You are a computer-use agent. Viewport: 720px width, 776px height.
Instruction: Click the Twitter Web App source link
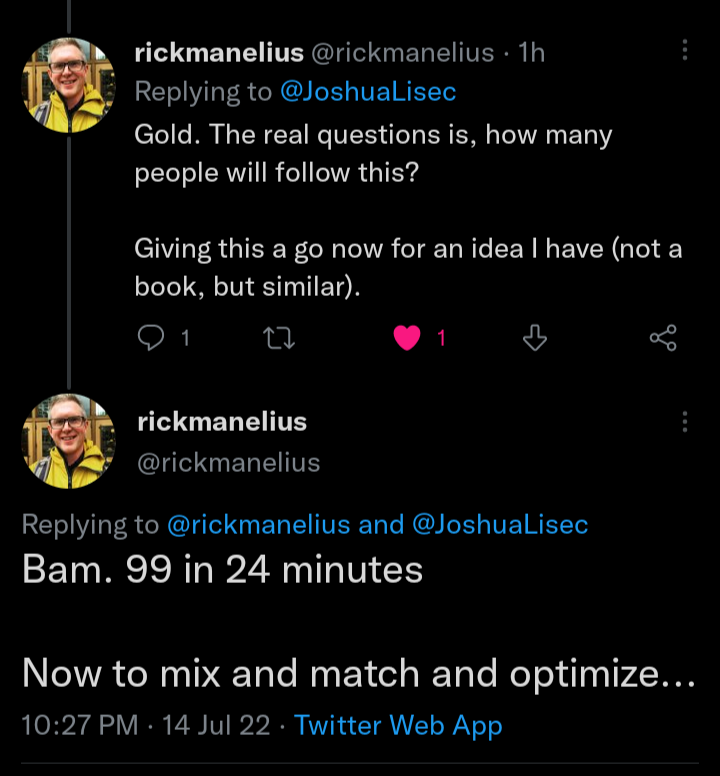(x=398, y=725)
